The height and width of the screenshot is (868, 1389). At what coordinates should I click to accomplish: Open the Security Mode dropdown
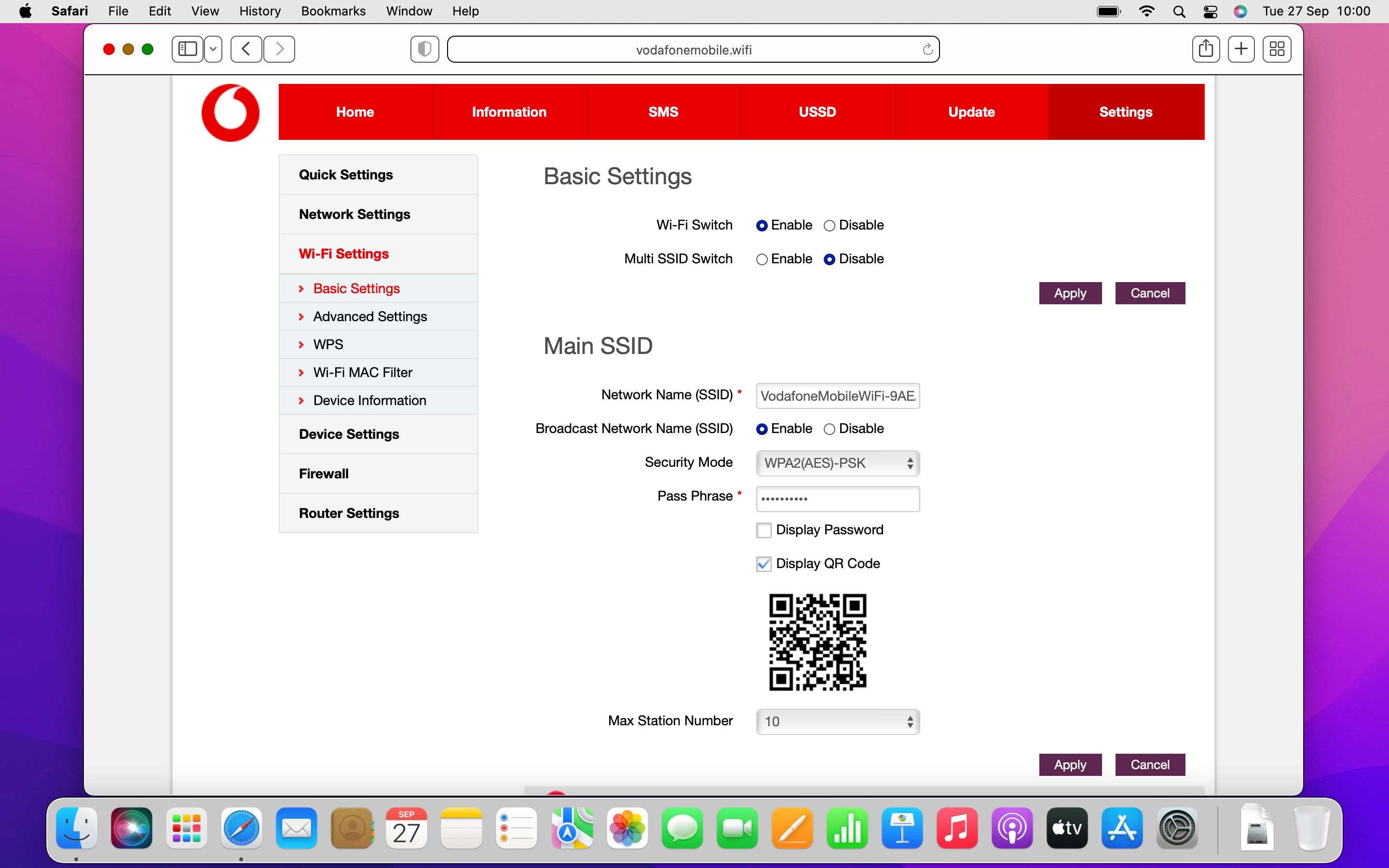[837, 463]
